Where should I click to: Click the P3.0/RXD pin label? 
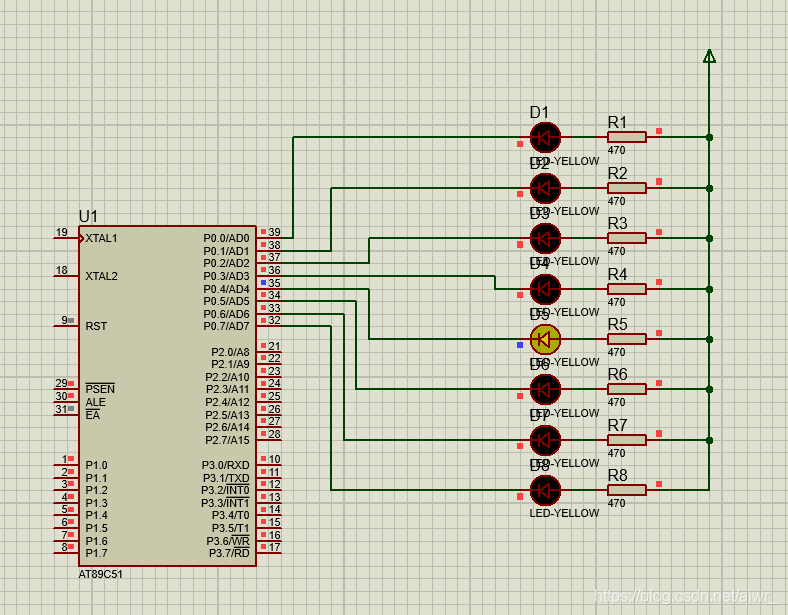pyautogui.click(x=226, y=465)
